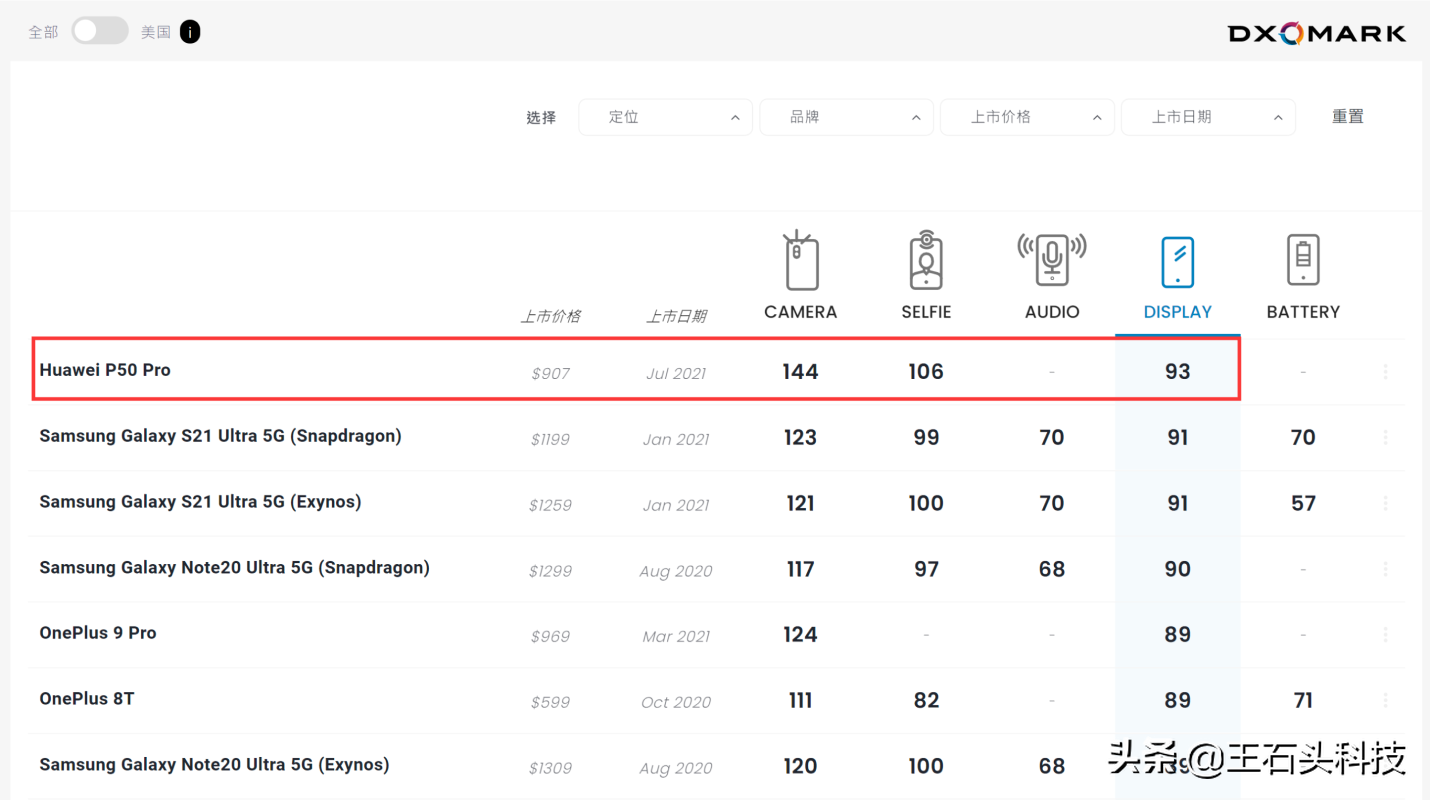Image resolution: width=1430 pixels, height=800 pixels.
Task: Click the Oct 2020 launch date
Action: click(676, 703)
